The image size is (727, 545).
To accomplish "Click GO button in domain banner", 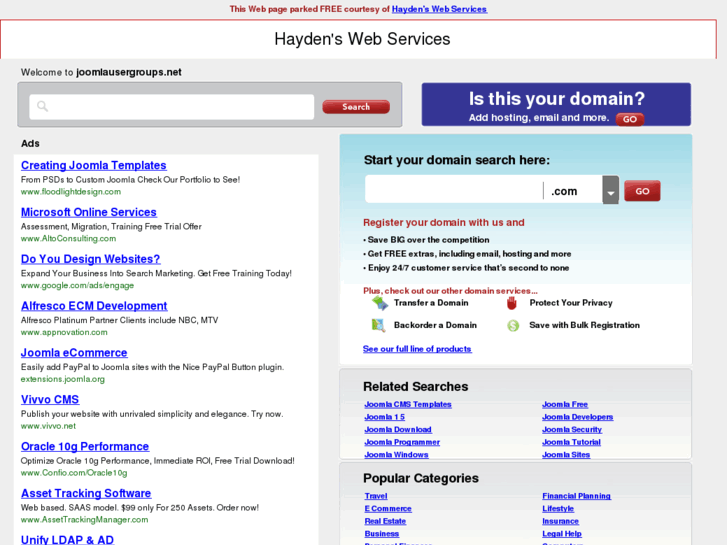I will [630, 119].
